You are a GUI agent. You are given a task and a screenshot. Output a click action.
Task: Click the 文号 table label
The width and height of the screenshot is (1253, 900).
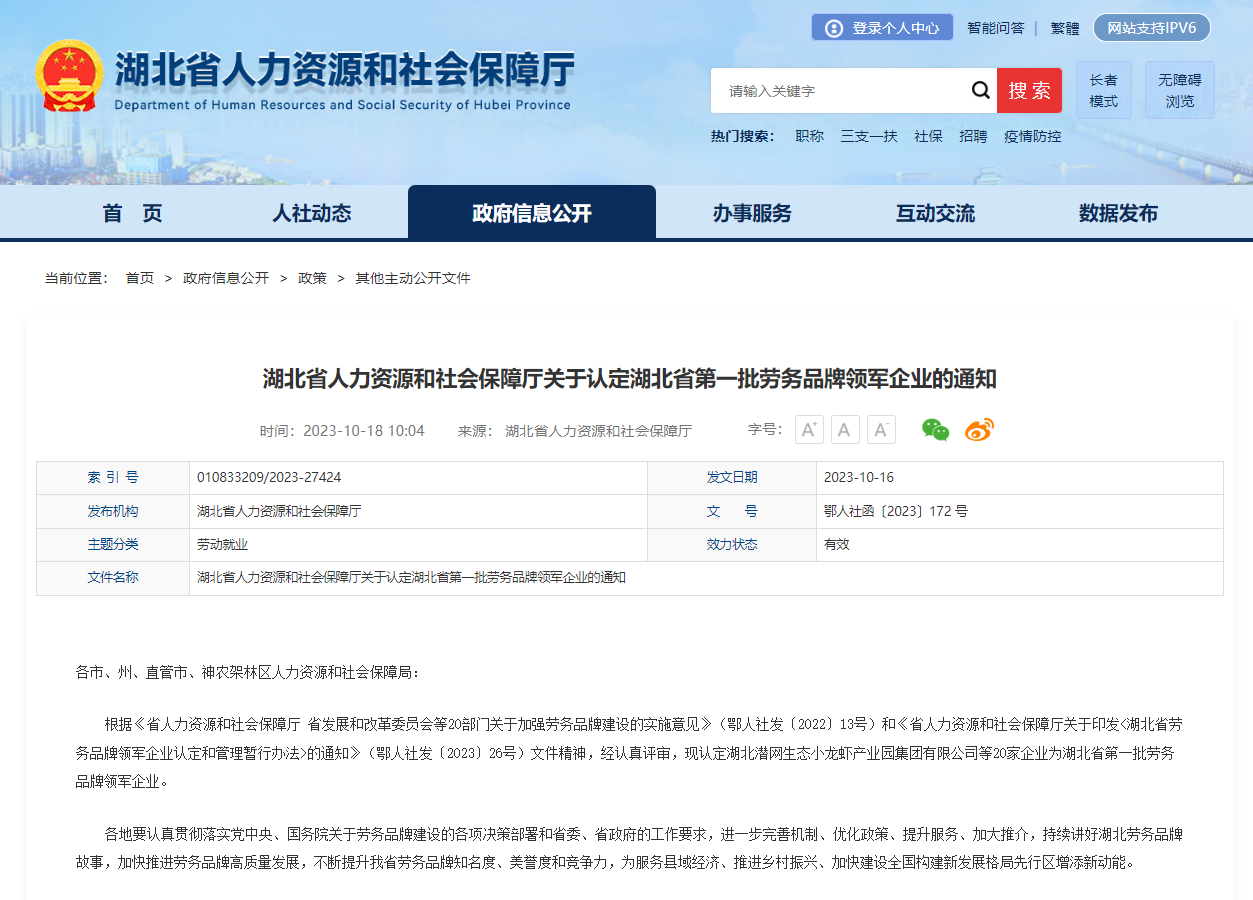point(732,511)
